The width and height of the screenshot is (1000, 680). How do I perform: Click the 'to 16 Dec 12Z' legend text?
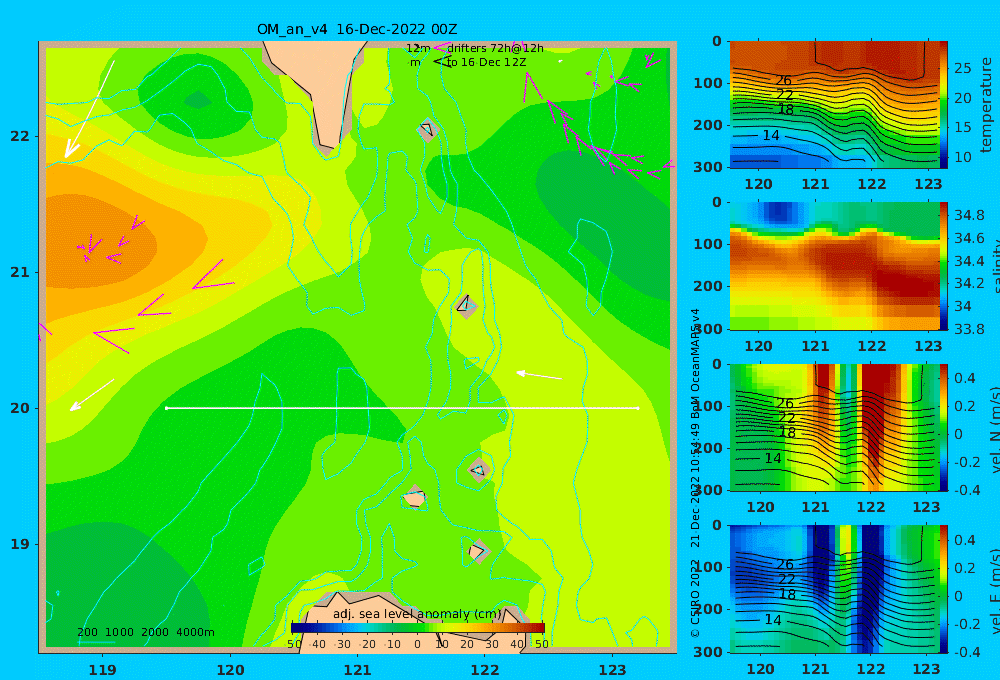(486, 62)
